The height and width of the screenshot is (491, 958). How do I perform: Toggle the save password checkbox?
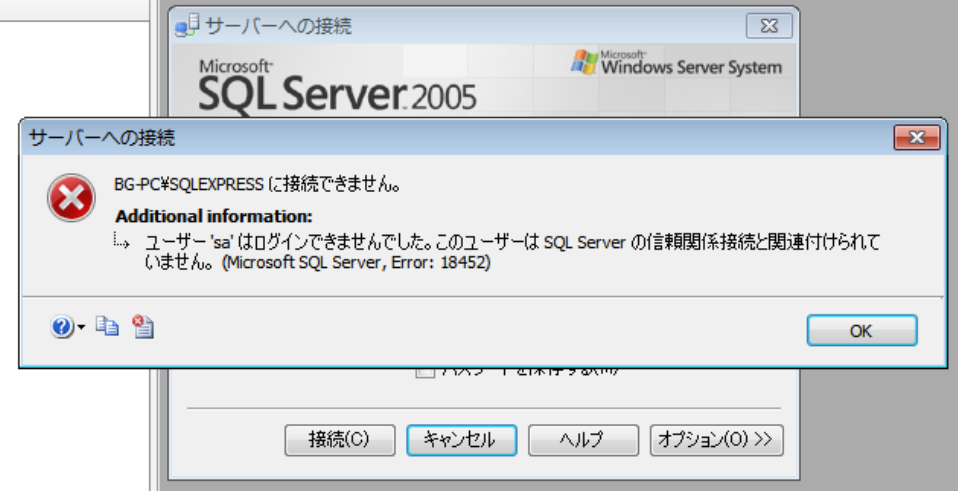tap(425, 370)
